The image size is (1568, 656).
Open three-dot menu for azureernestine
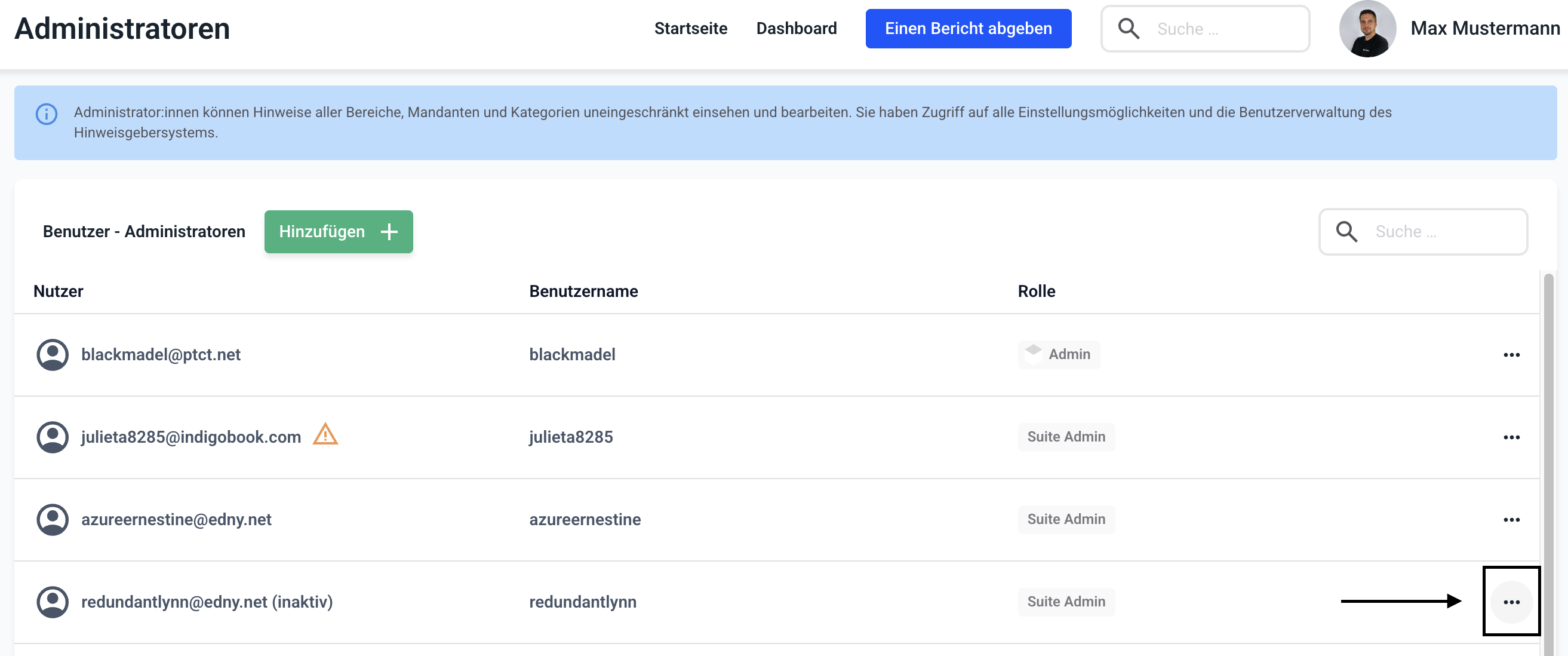(1511, 520)
